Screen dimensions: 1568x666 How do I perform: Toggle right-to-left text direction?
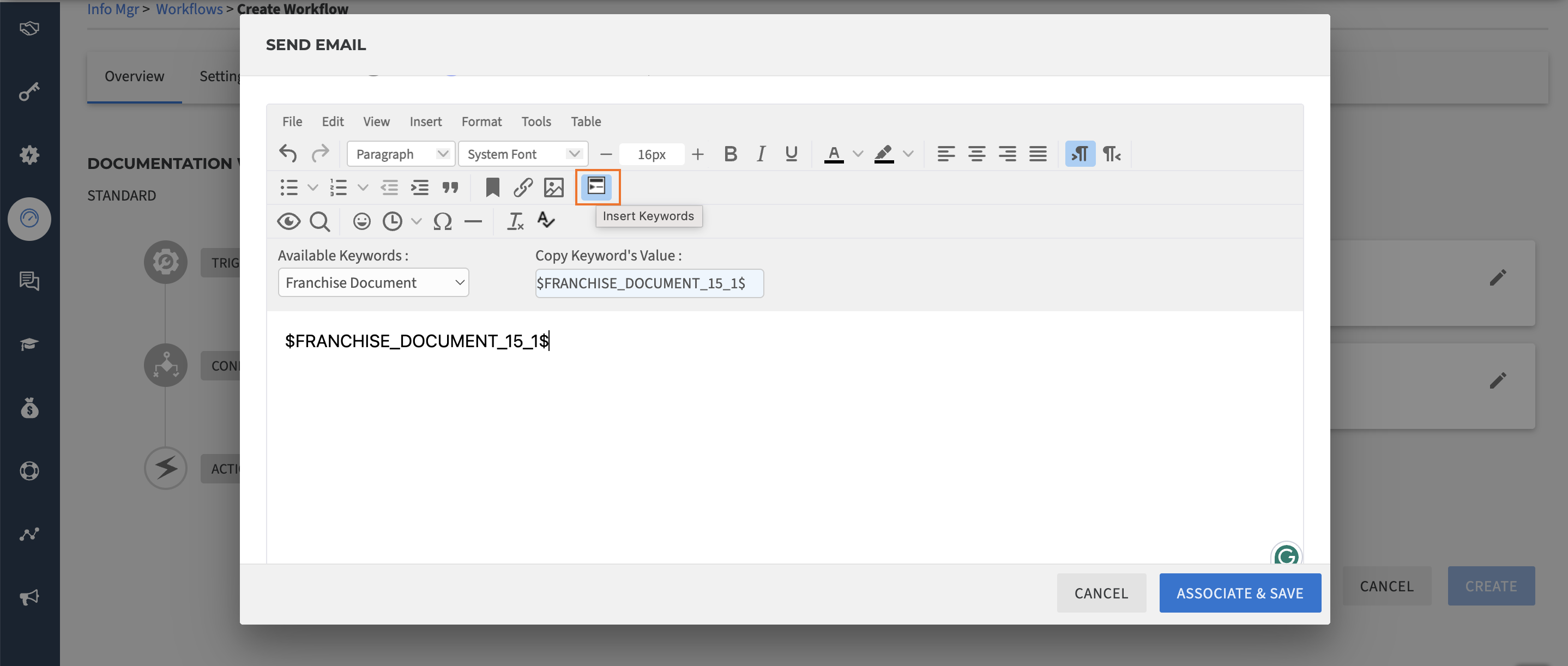[x=1112, y=154]
